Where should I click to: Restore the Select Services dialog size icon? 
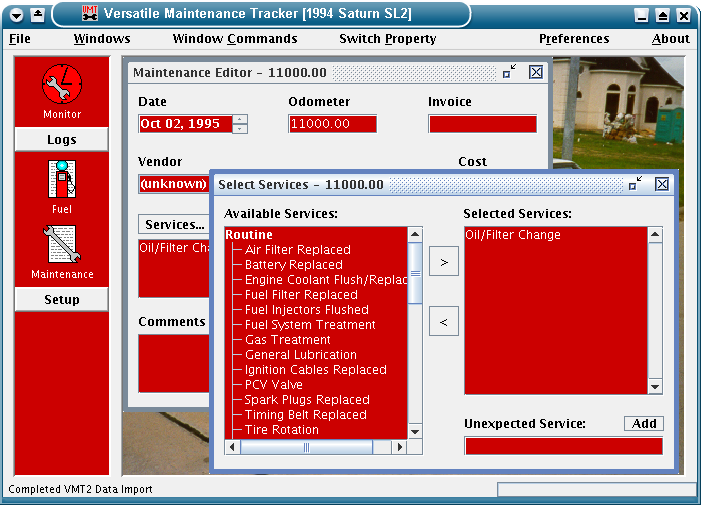(x=636, y=184)
